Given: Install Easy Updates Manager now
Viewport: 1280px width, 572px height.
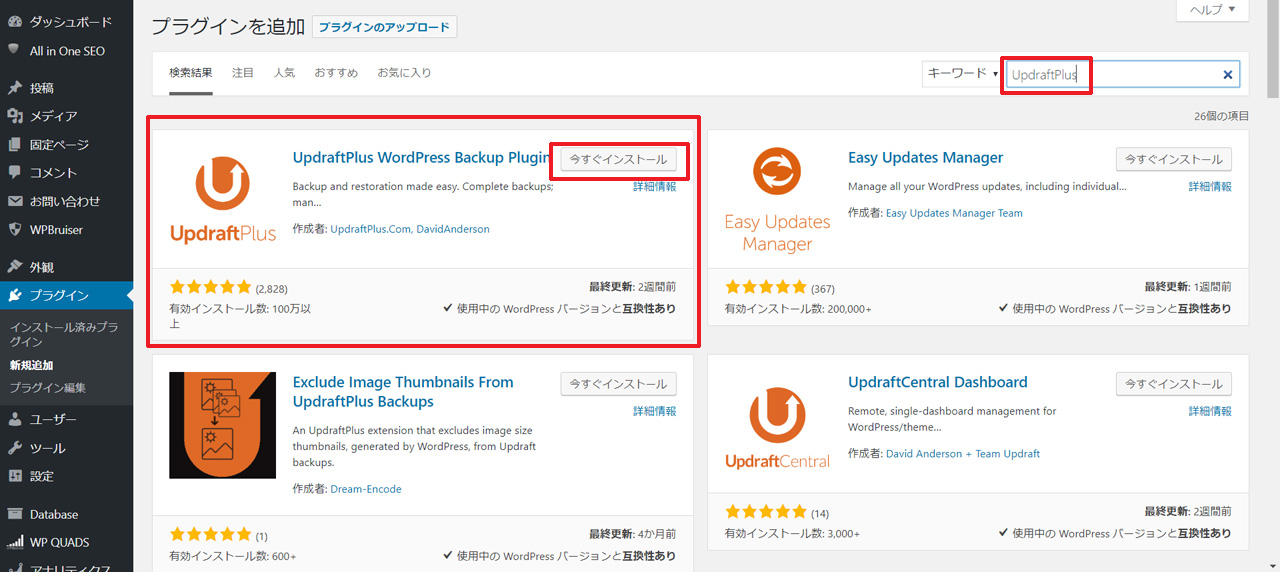Looking at the screenshot, I should 1174,159.
